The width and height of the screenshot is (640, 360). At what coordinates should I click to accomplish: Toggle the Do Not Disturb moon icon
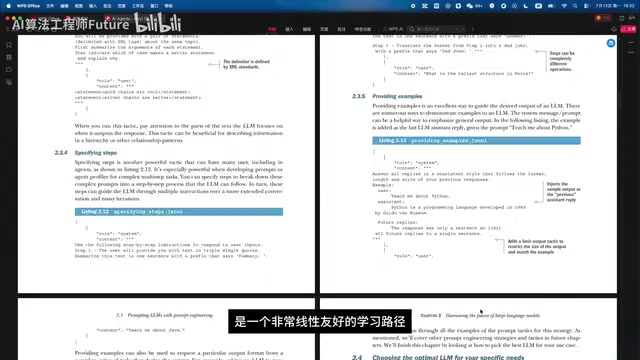point(525,6)
